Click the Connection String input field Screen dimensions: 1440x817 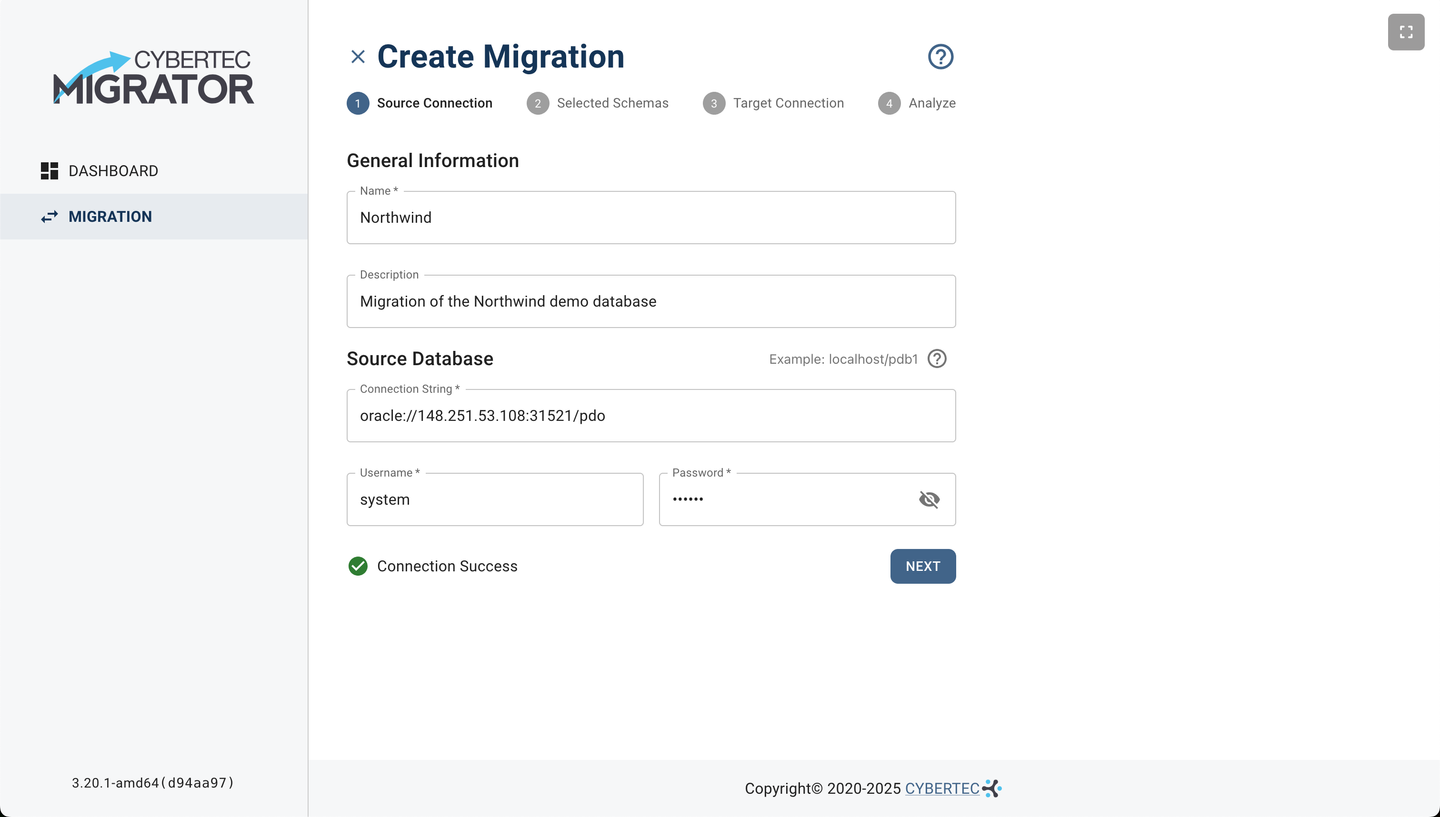[650, 416]
